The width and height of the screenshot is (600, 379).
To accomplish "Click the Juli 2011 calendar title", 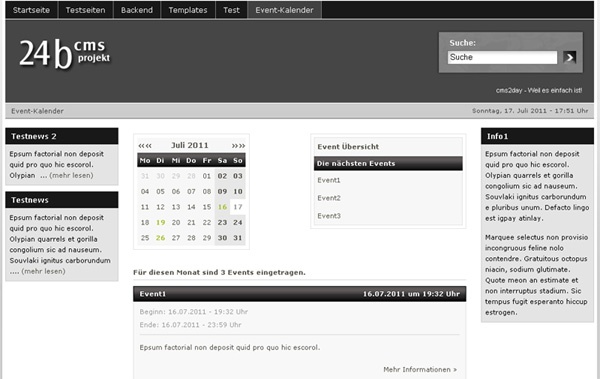I will click(x=190, y=145).
